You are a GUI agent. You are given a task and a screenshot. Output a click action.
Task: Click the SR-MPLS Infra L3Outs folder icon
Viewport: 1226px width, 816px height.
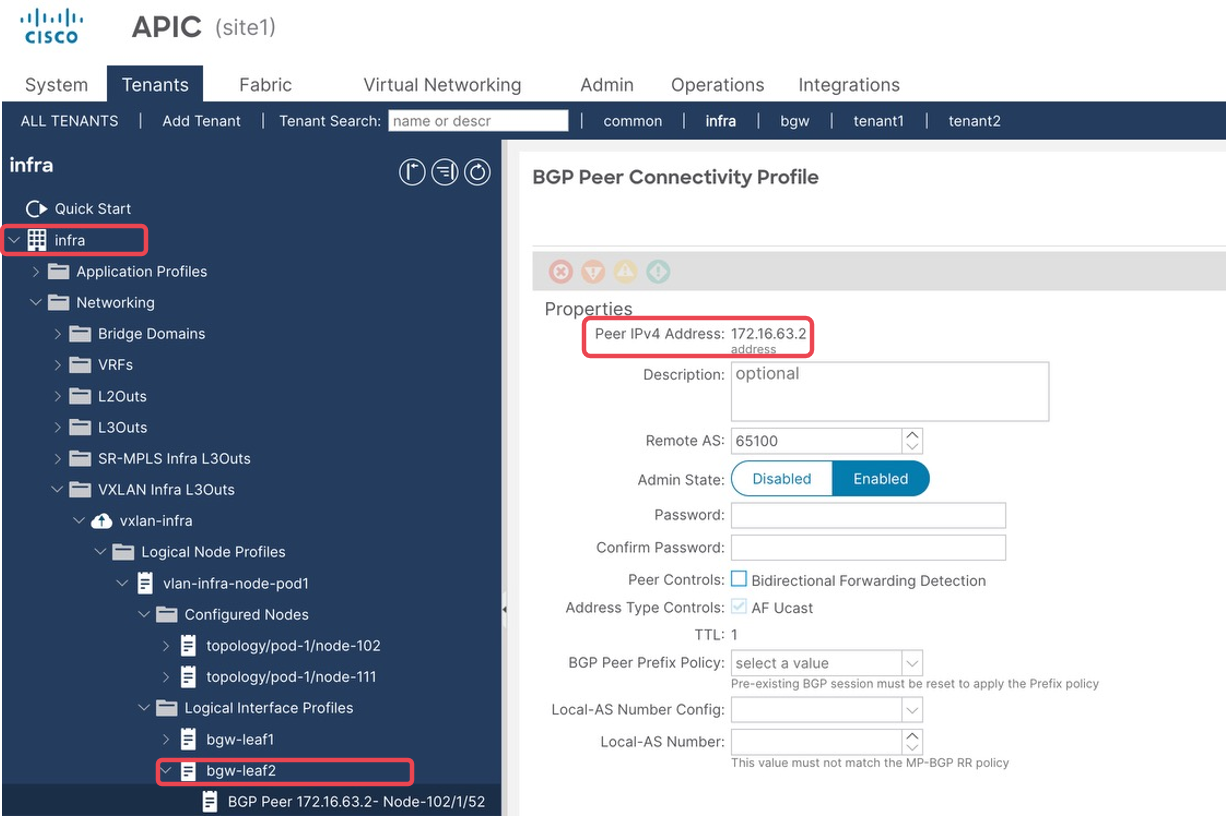coord(80,459)
